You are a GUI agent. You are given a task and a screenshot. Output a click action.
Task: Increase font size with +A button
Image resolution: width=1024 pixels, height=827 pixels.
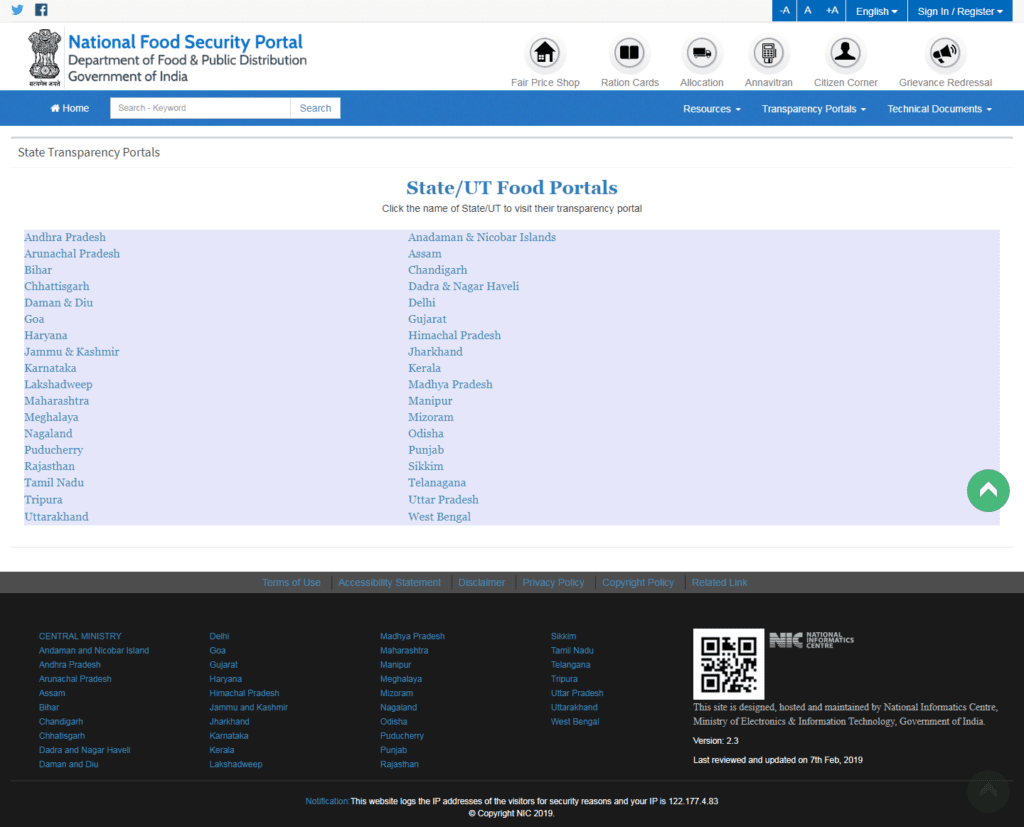point(832,11)
